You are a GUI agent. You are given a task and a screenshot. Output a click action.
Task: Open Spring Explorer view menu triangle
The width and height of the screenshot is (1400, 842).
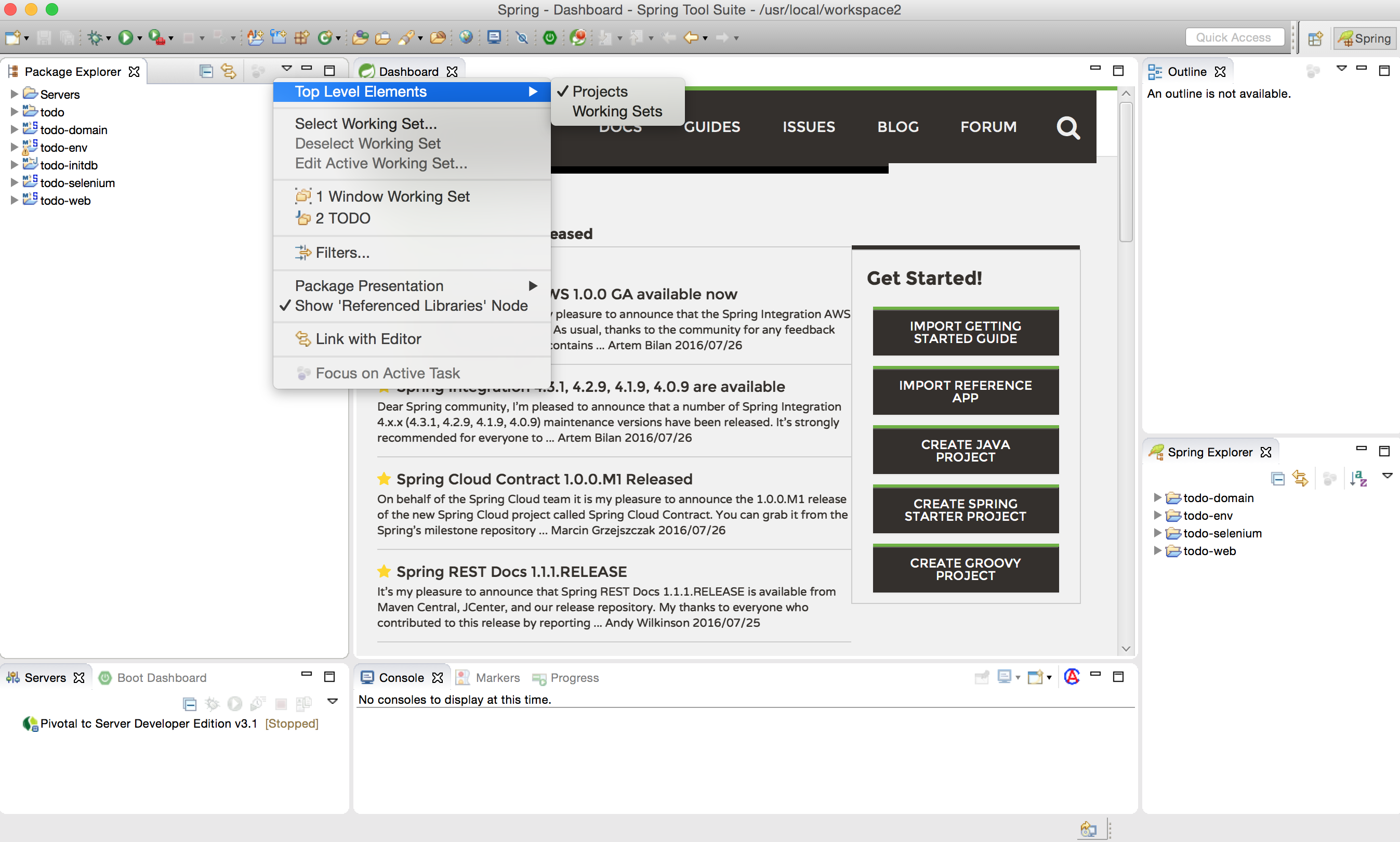click(x=1387, y=476)
